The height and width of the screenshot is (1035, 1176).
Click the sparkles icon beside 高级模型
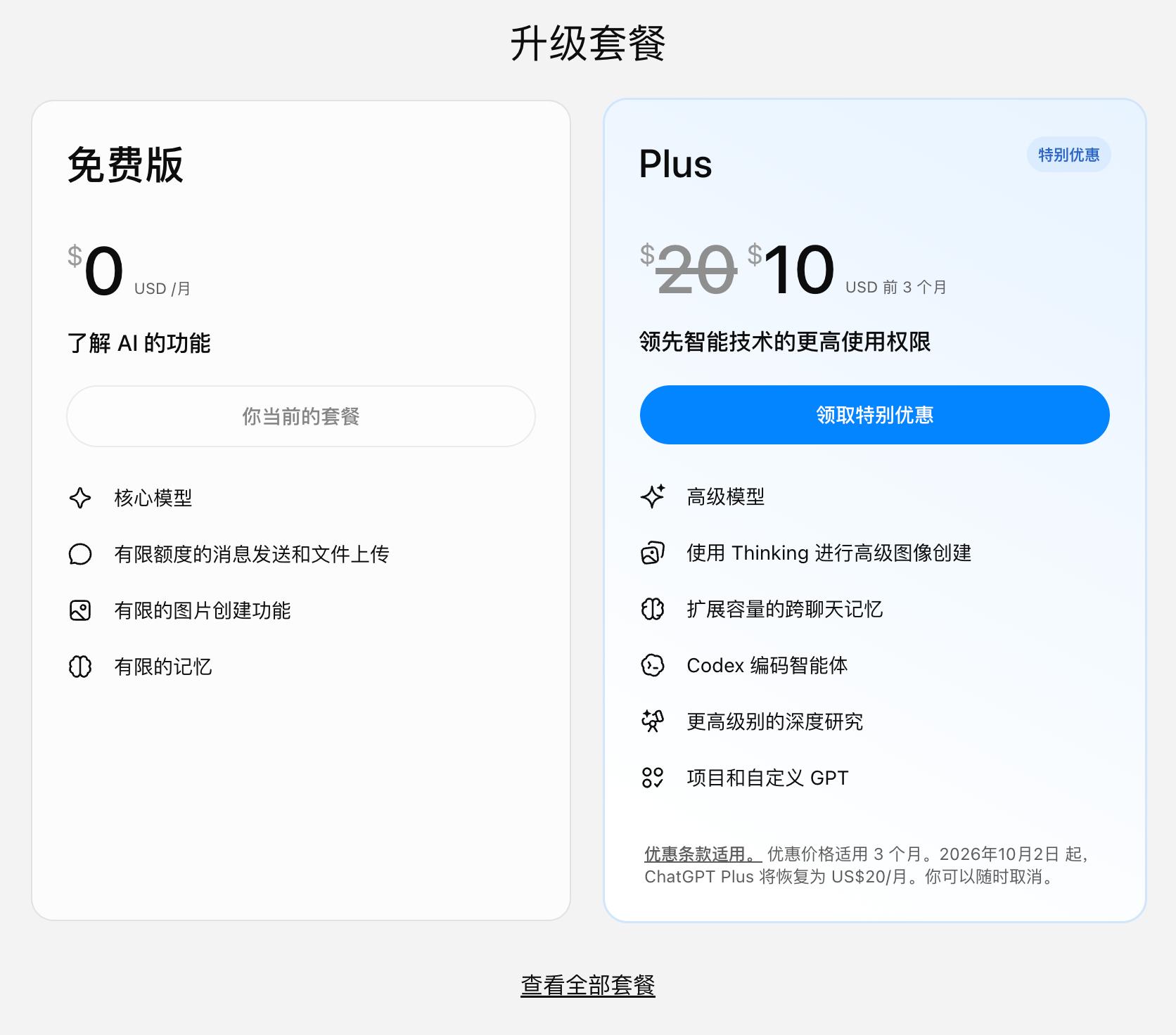tap(653, 496)
